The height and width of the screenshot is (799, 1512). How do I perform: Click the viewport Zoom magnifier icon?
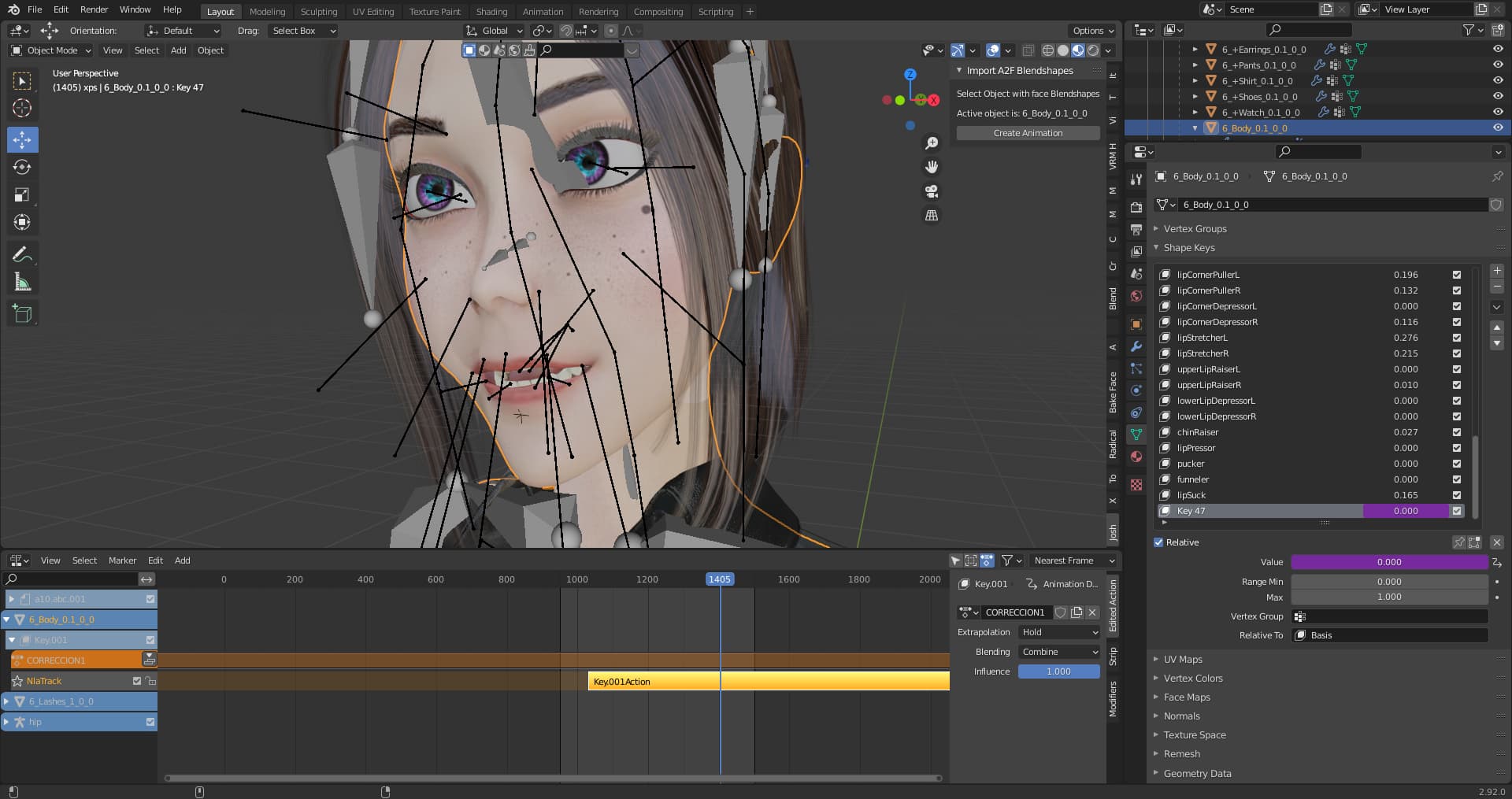(932, 143)
